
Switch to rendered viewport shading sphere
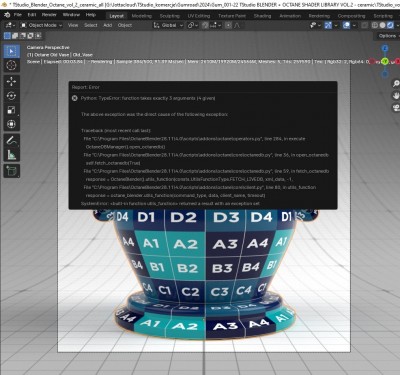coord(390,25)
